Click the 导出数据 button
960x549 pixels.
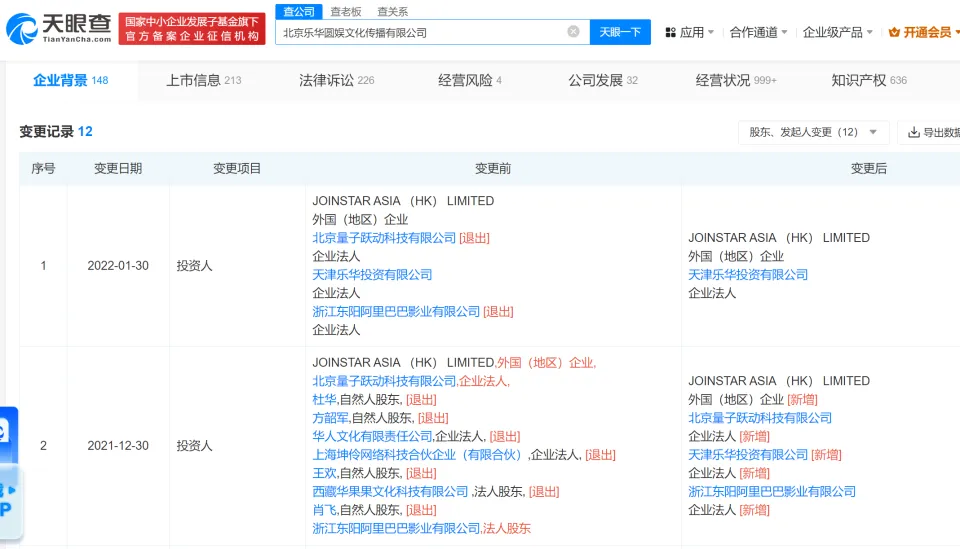[x=929, y=132]
